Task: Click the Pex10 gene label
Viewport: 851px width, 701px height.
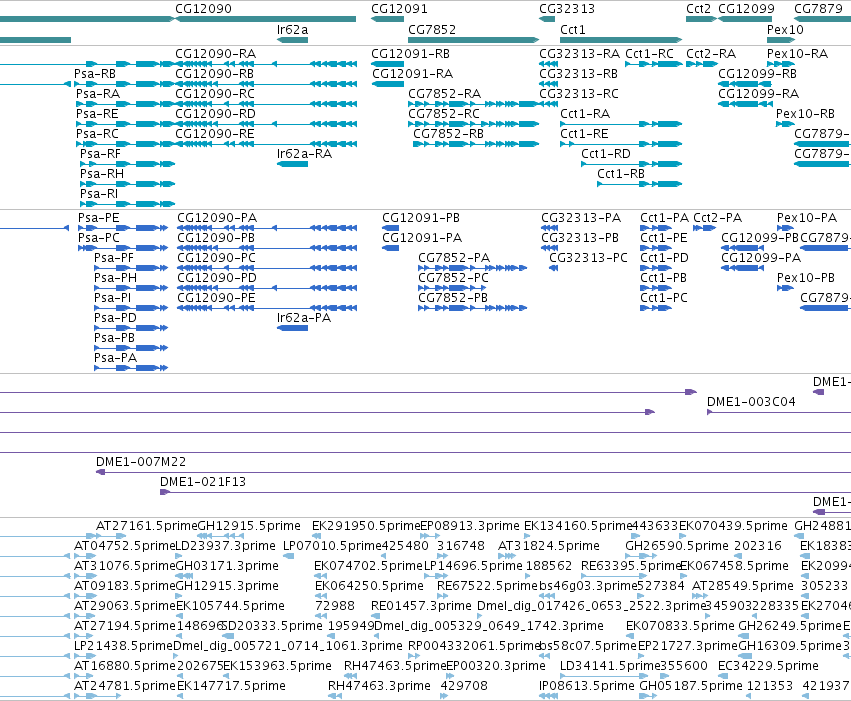Action: coord(785,29)
